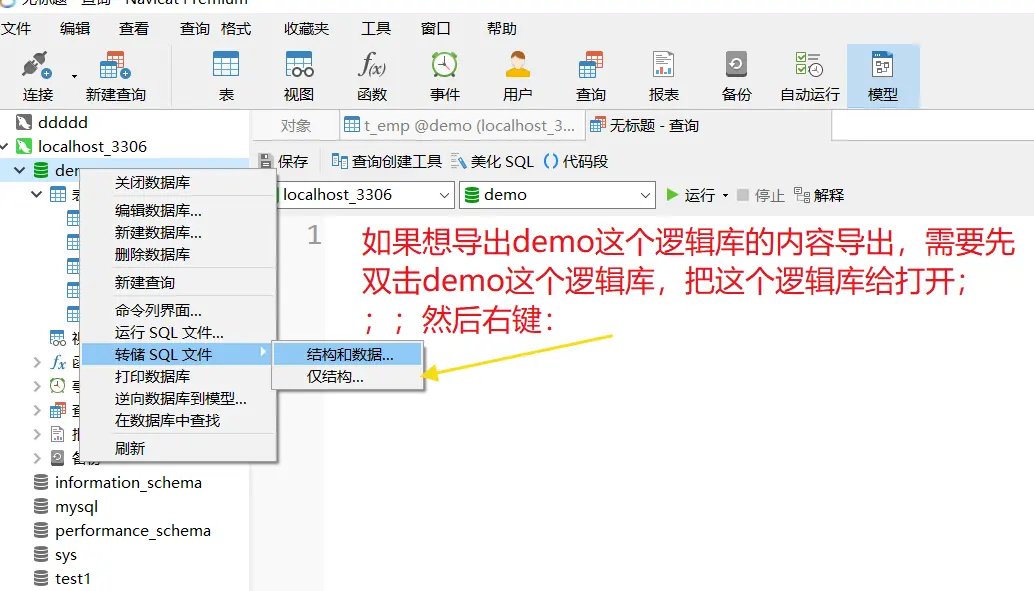1034x591 pixels.
Task: Open the 窗口 menu
Action: point(435,28)
